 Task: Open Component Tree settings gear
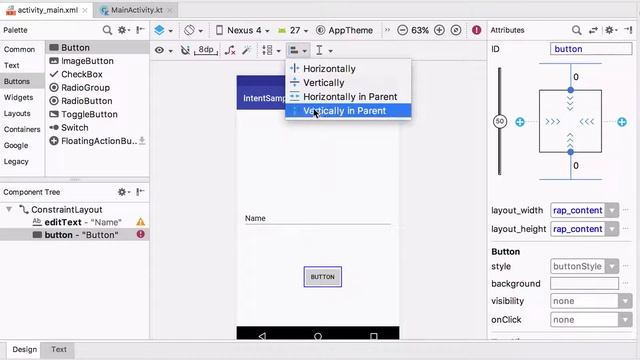point(123,192)
